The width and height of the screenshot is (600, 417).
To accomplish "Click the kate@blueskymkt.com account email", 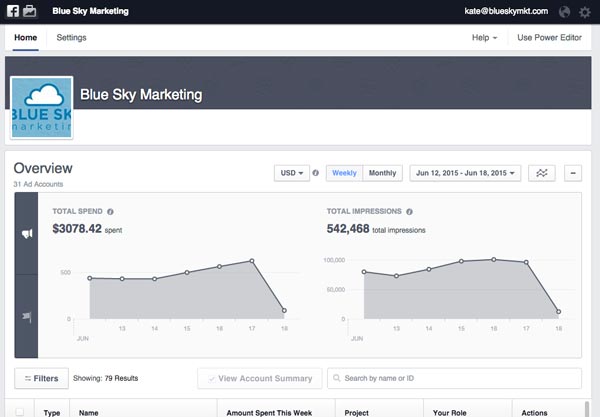I will (506, 11).
